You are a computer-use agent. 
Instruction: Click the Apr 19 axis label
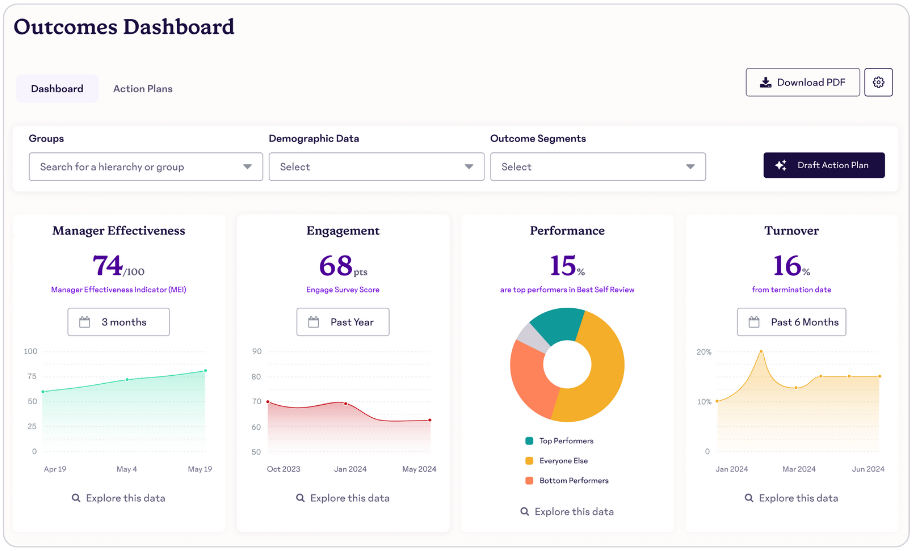[x=55, y=469]
